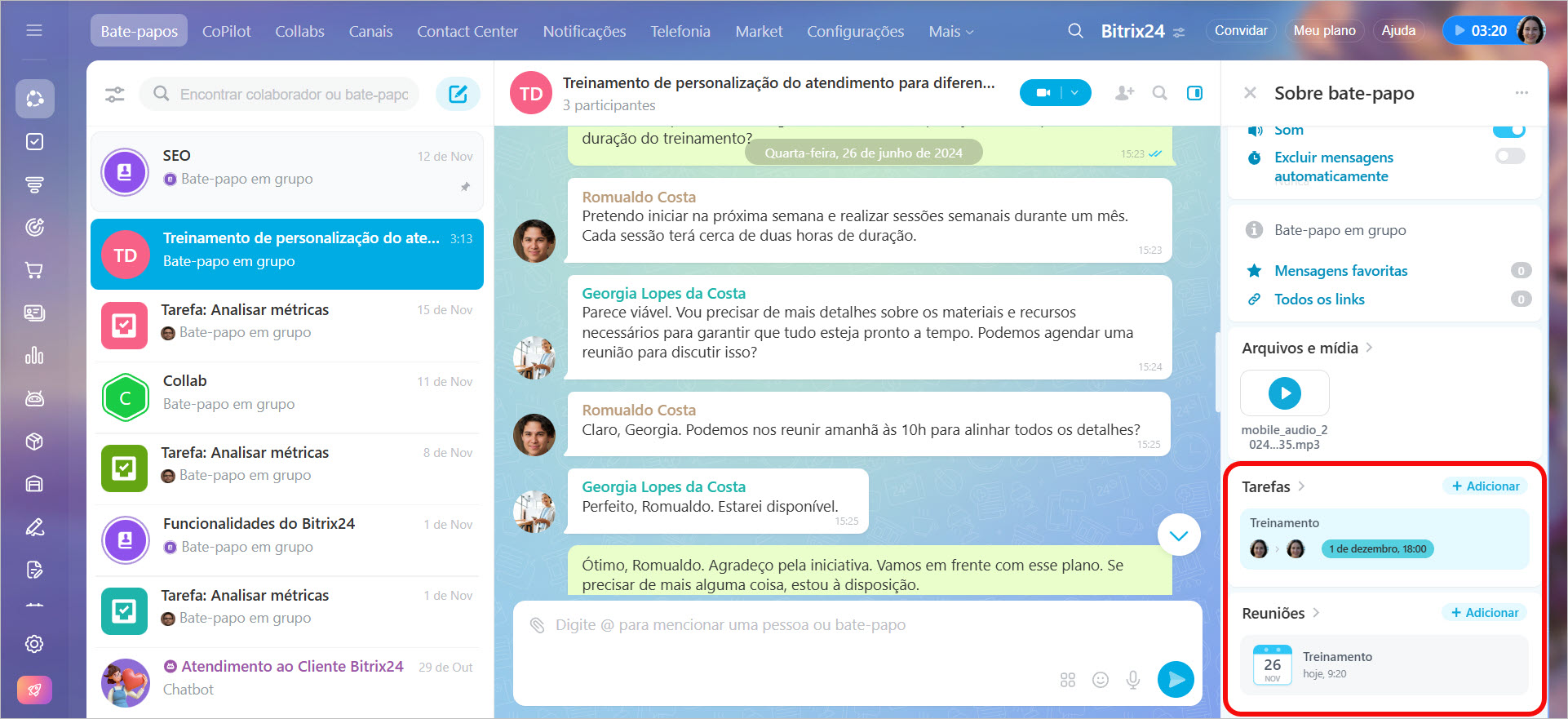Image resolution: width=1568 pixels, height=719 pixels.
Task: Open the Mensagens favoritas link
Action: 1340,271
